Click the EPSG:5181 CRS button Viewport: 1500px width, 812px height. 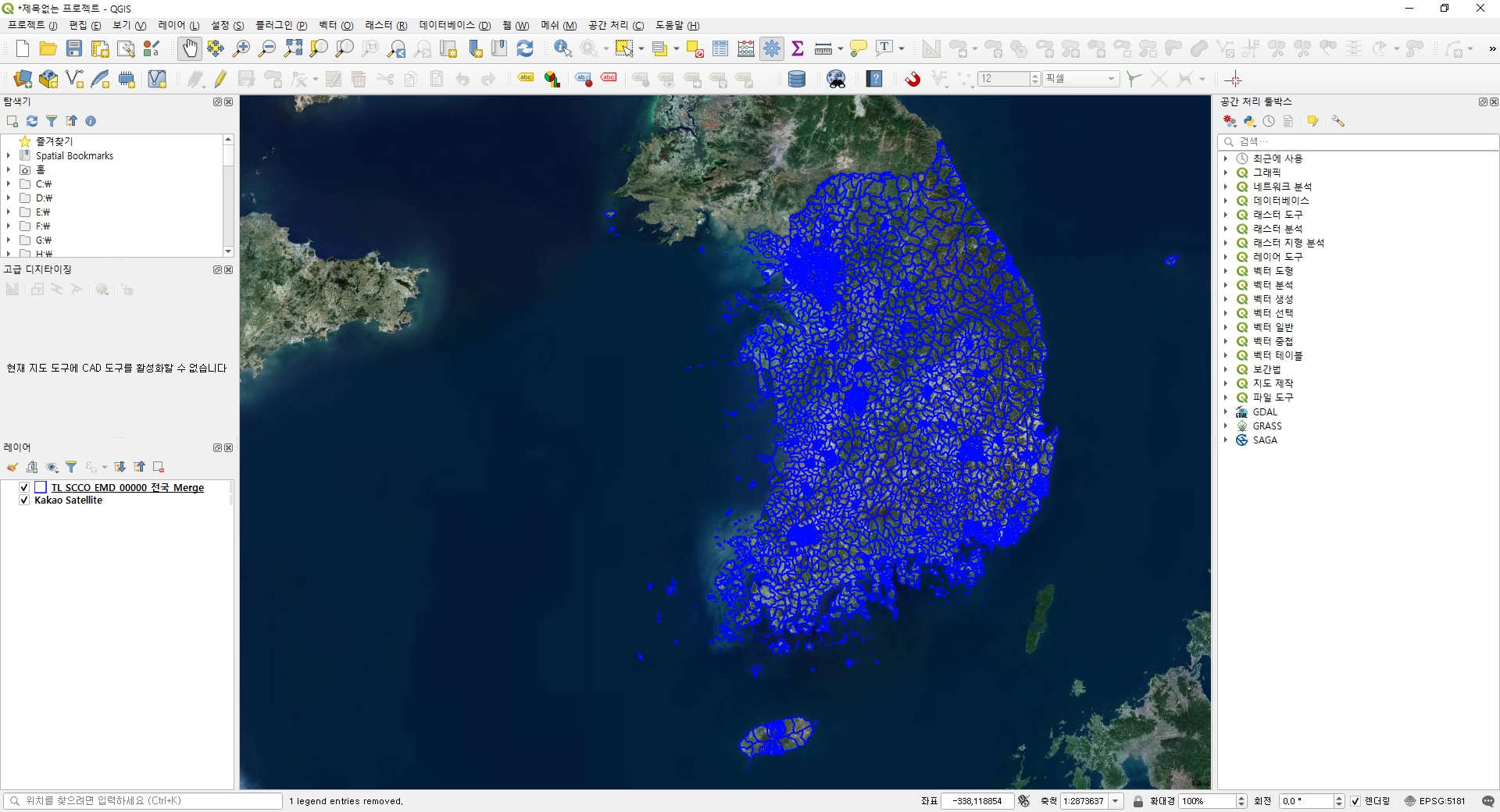click(x=1435, y=801)
